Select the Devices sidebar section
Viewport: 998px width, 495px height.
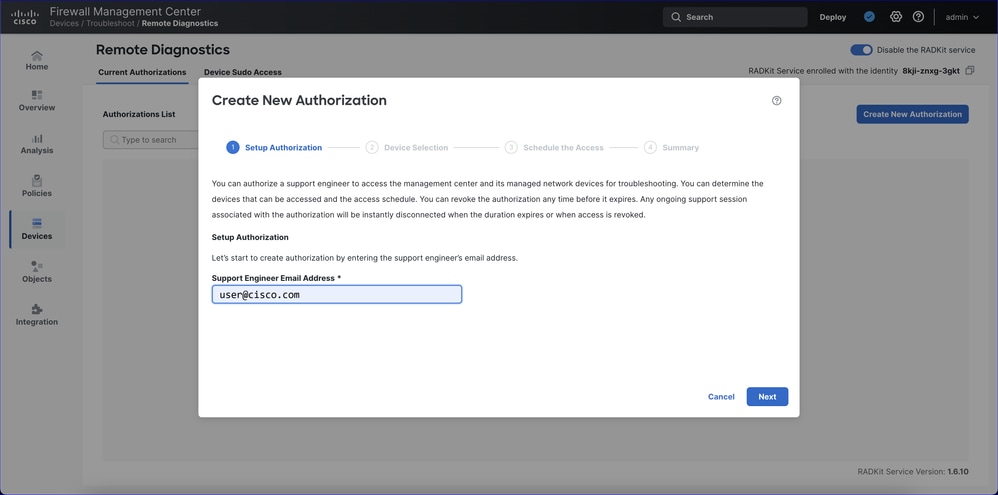[x=37, y=229]
